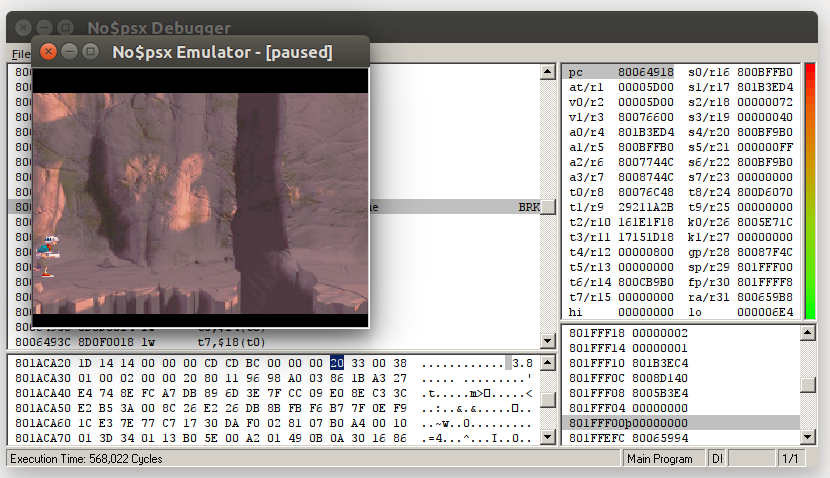Select v0/r2 register value 00005D00
830x478 pixels.
tap(646, 102)
